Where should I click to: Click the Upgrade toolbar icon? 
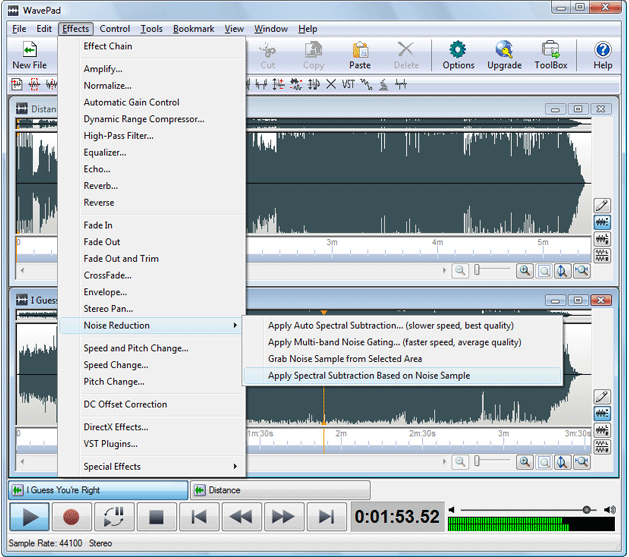pos(504,55)
